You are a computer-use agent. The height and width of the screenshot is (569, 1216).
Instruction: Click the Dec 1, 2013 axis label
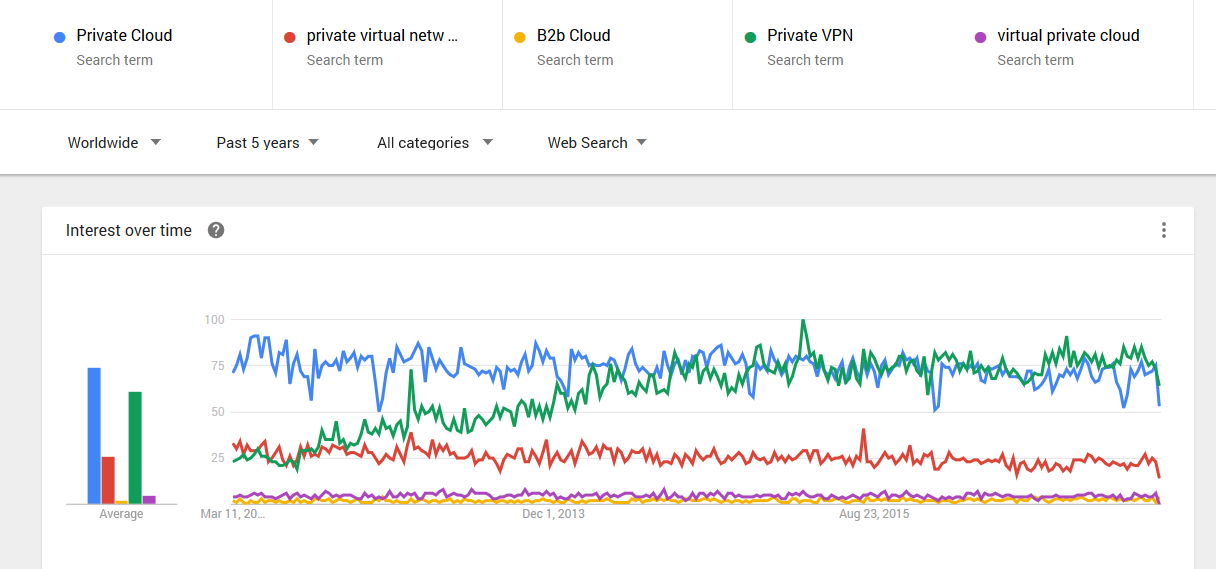pyautogui.click(x=553, y=514)
